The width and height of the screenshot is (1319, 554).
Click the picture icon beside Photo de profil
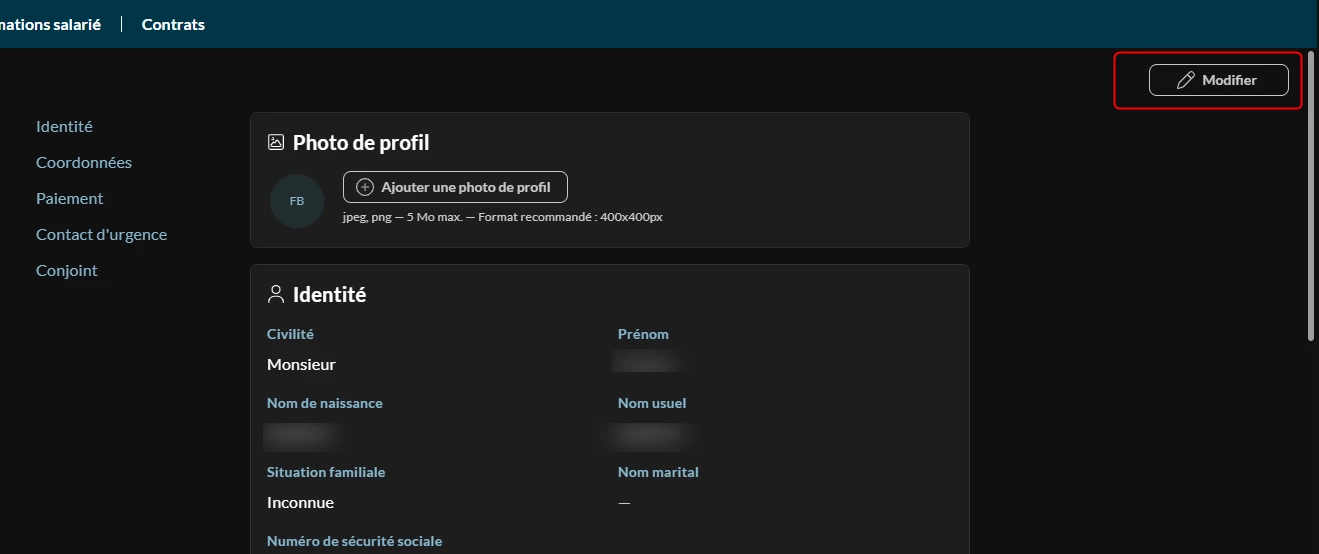click(x=276, y=143)
